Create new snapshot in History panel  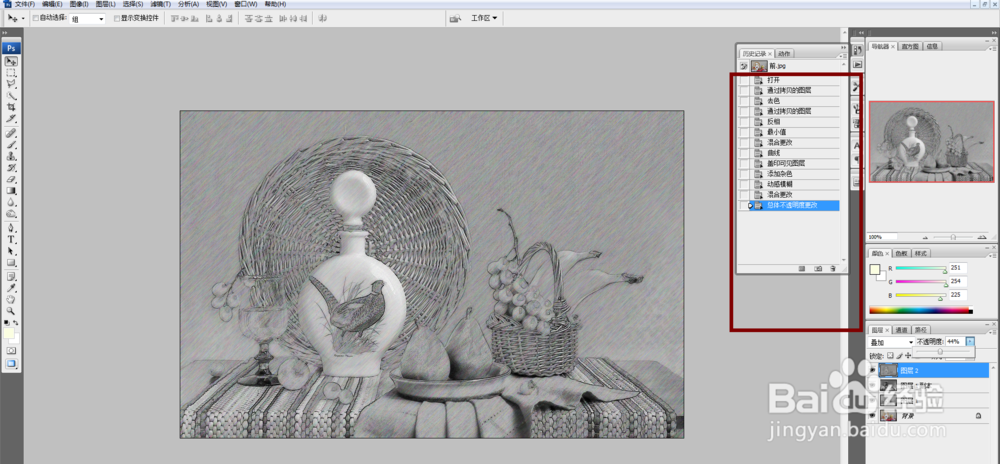(x=818, y=269)
